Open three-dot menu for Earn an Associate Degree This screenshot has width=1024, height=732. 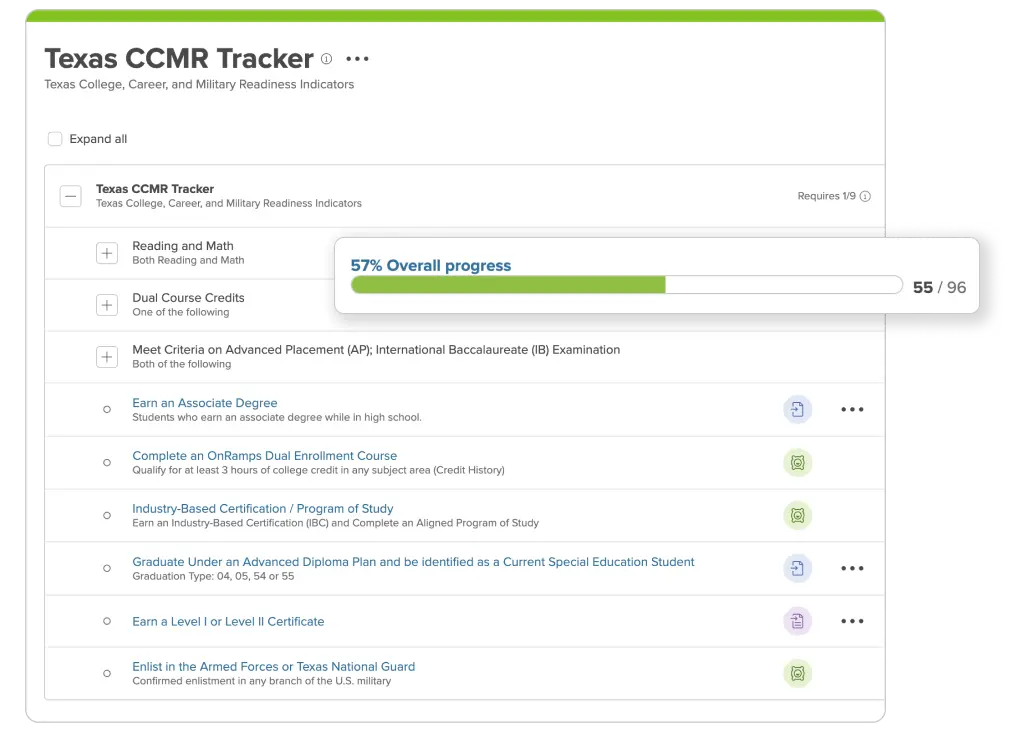tap(852, 409)
